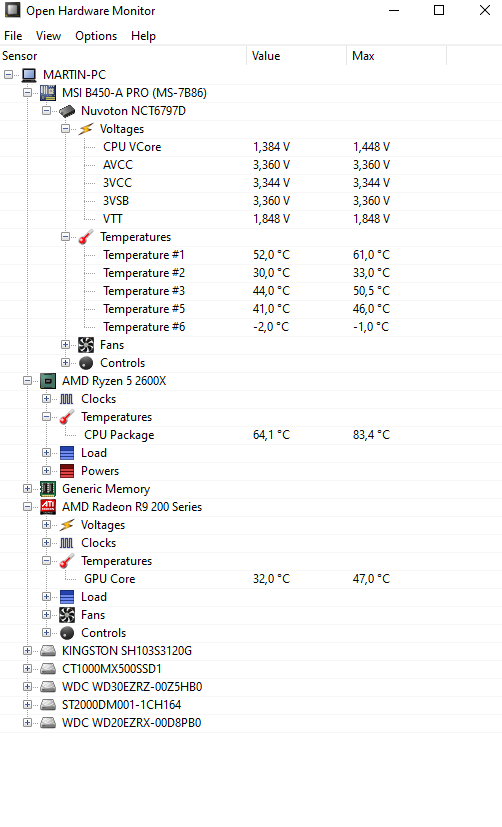Viewport: 502px width, 827px height.
Task: Click the CT1000MX500SSD1 drive icon
Action: click(47, 669)
